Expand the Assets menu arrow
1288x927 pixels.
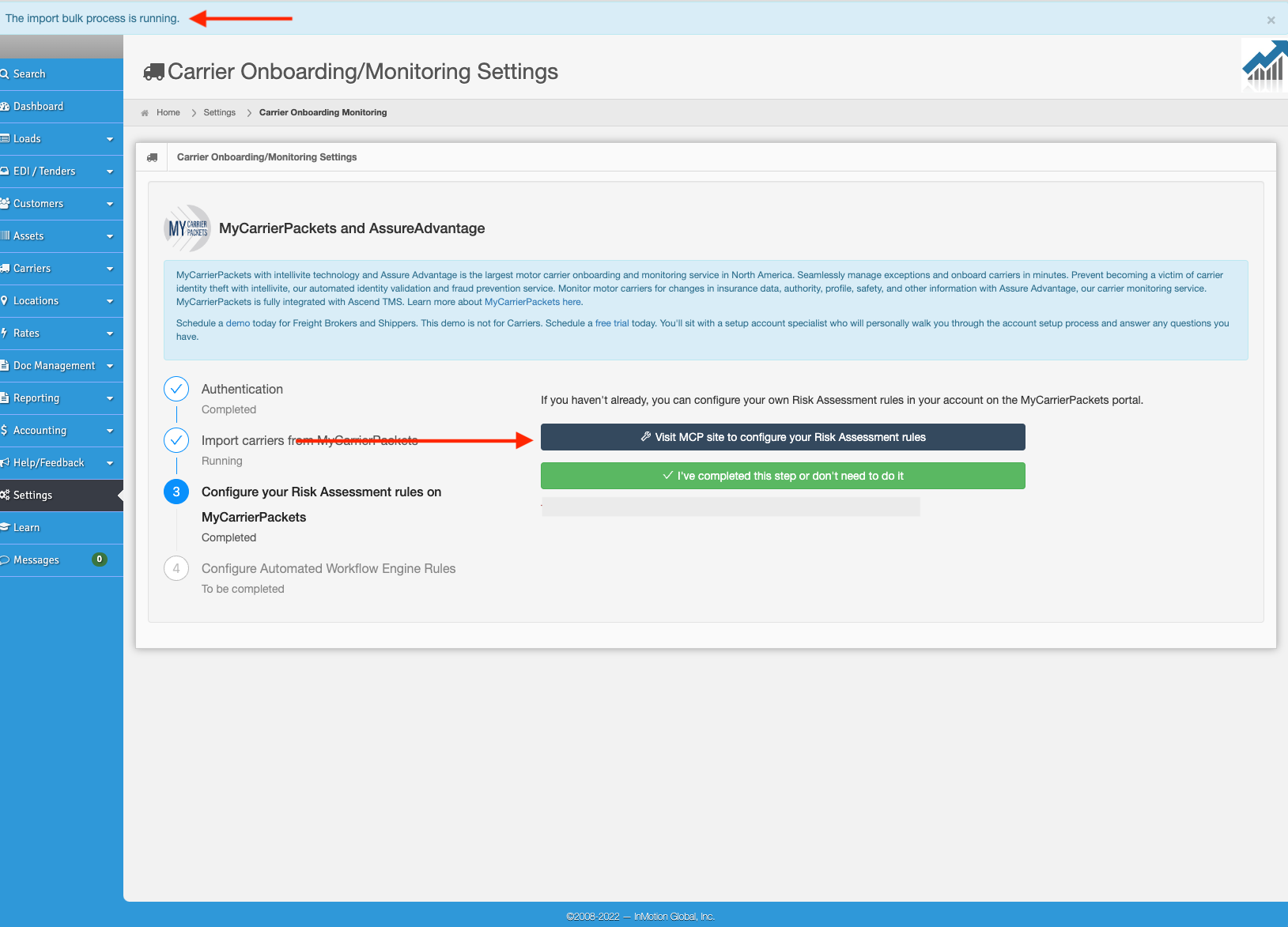tap(110, 236)
